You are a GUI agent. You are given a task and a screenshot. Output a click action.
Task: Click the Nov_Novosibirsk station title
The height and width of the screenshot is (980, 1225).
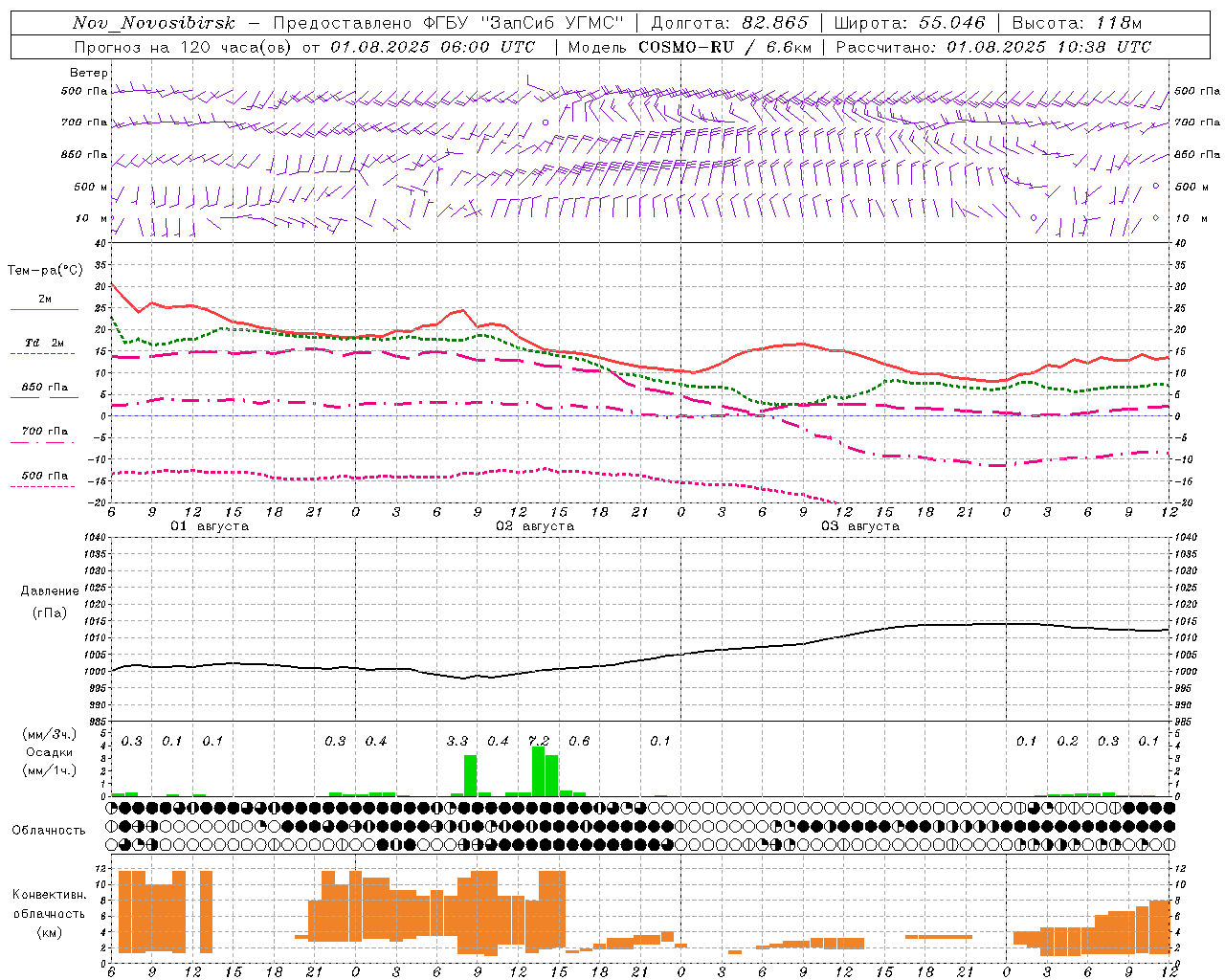153,23
